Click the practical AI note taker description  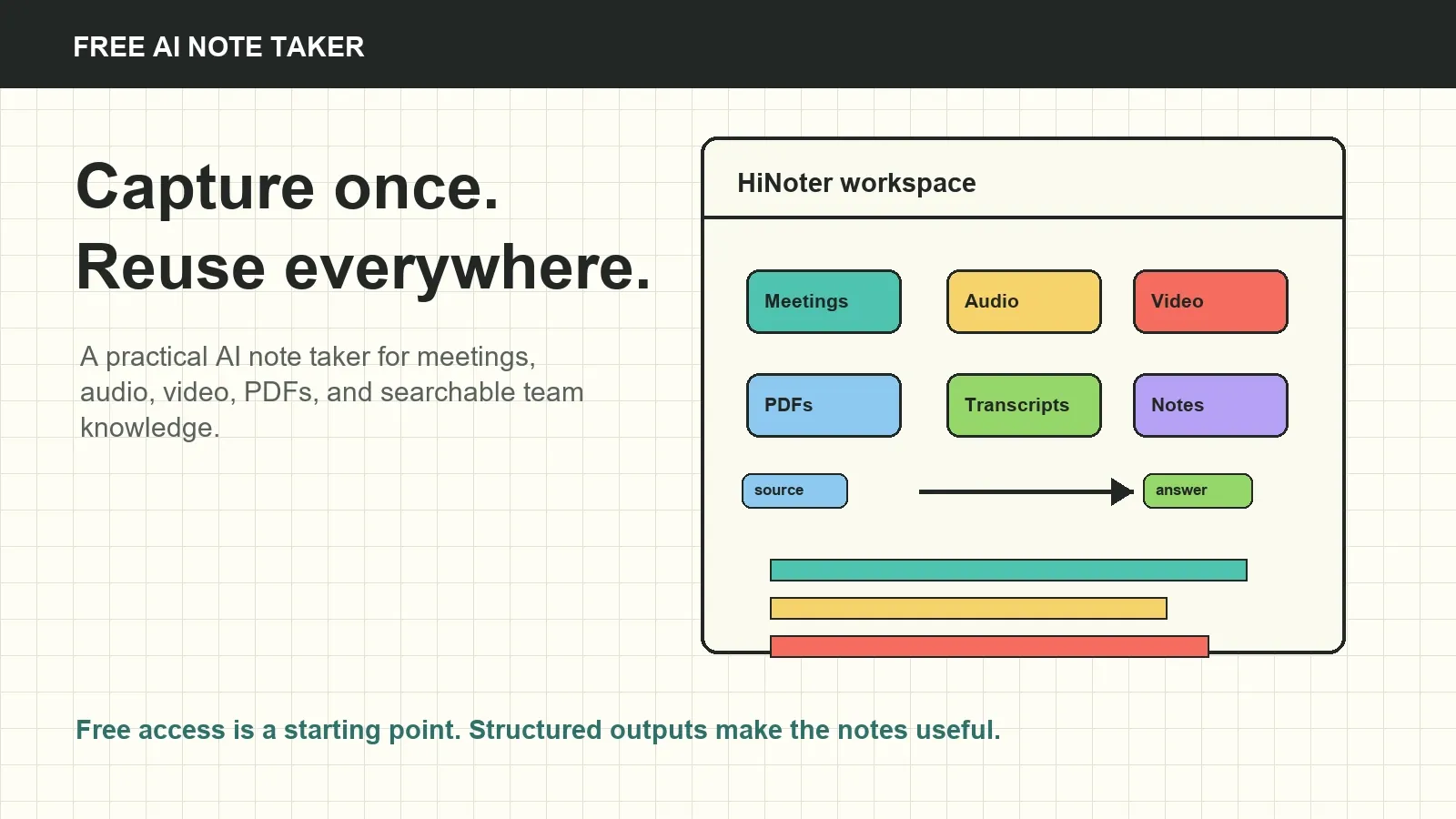click(332, 391)
